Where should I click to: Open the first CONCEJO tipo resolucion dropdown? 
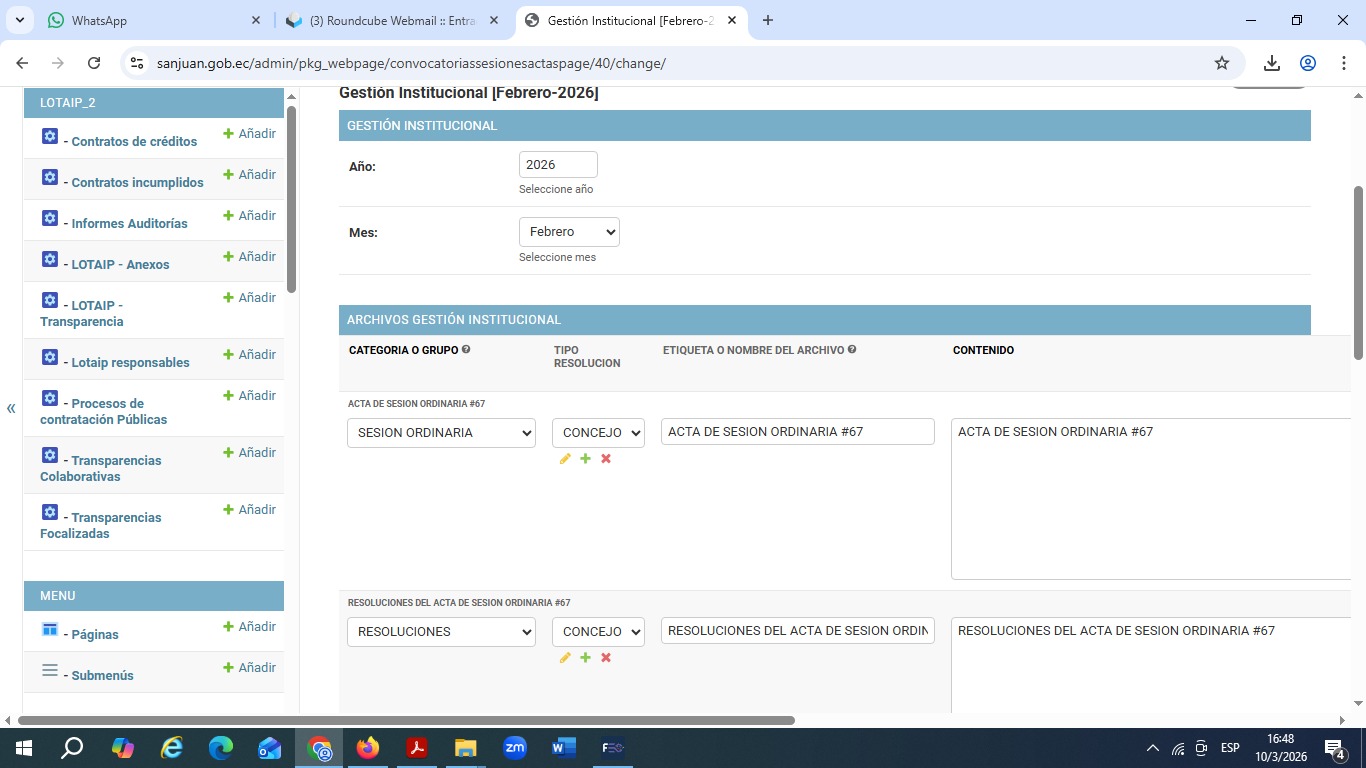coord(598,433)
